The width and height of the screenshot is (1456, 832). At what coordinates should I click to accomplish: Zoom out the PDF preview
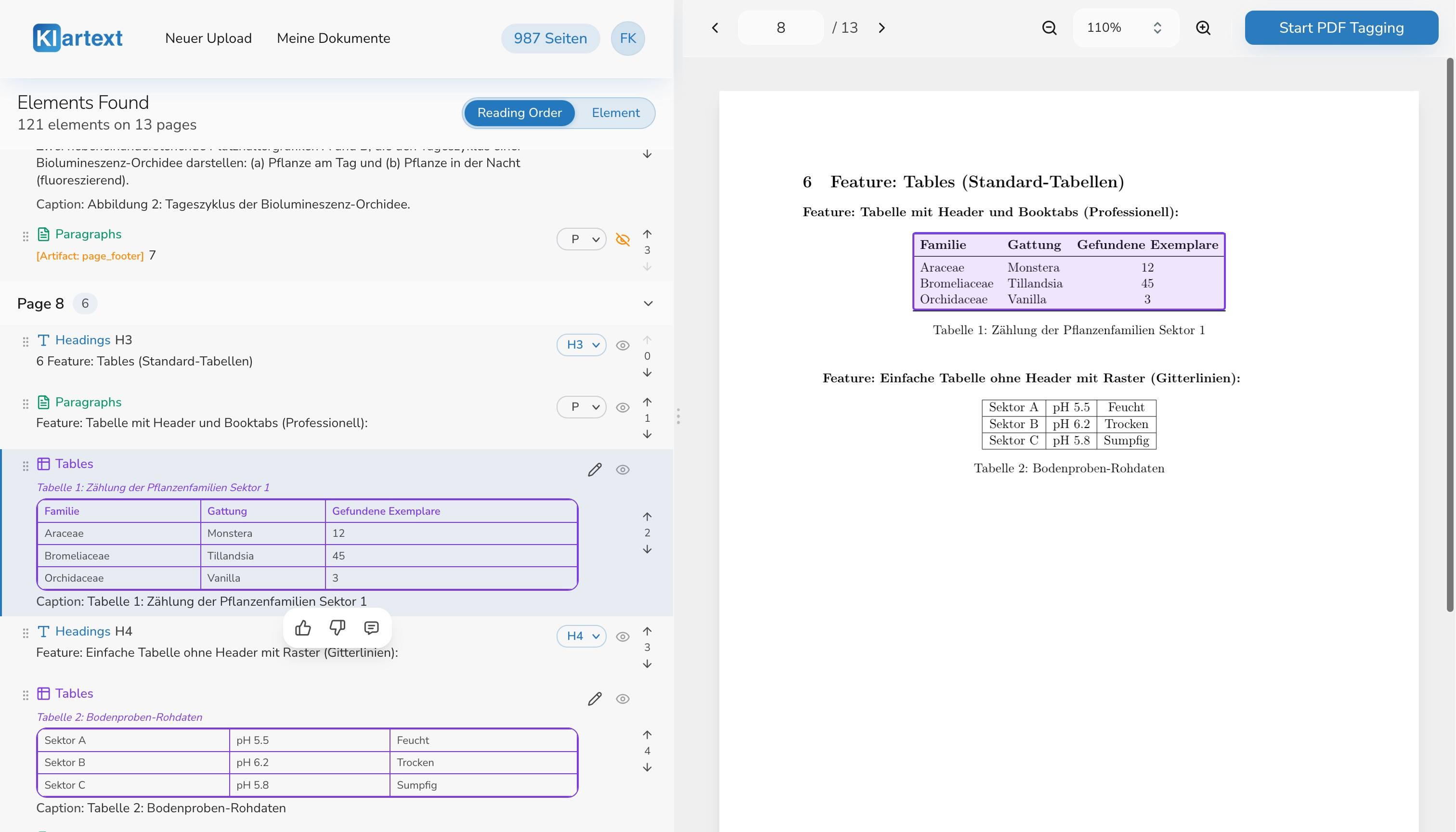[x=1049, y=27]
